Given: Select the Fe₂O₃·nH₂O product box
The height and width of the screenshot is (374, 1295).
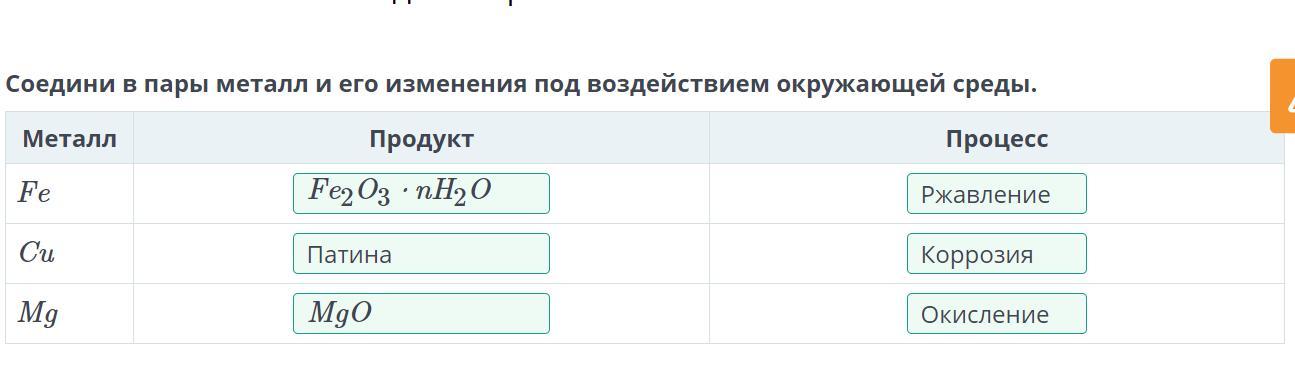Looking at the screenshot, I should click(x=421, y=193).
